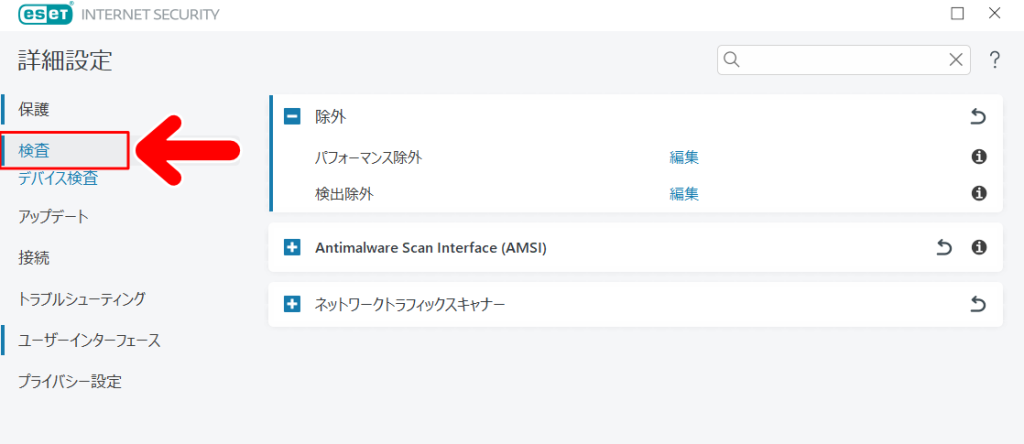Edit 検出除外 list
Screen dimensions: 1024x444
(x=684, y=194)
